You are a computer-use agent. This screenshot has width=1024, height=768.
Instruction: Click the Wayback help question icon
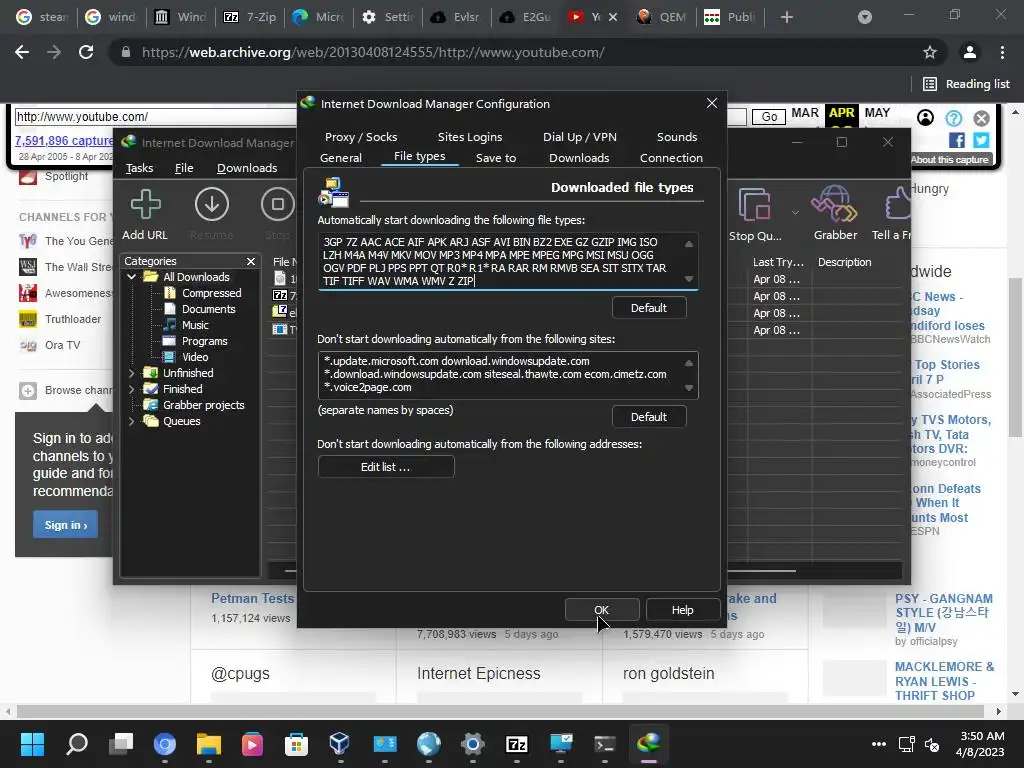953,118
